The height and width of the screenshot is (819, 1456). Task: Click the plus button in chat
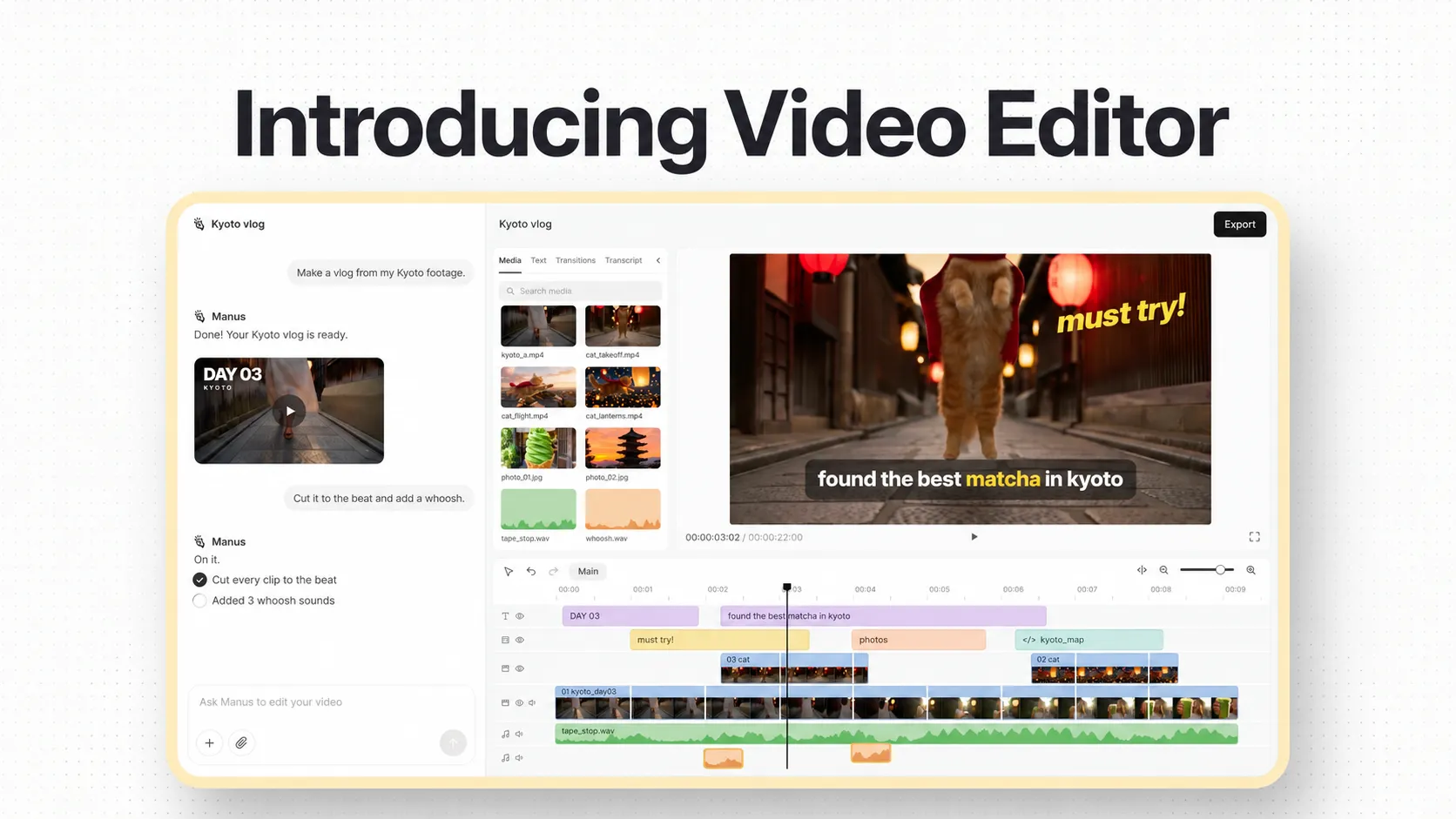[209, 743]
